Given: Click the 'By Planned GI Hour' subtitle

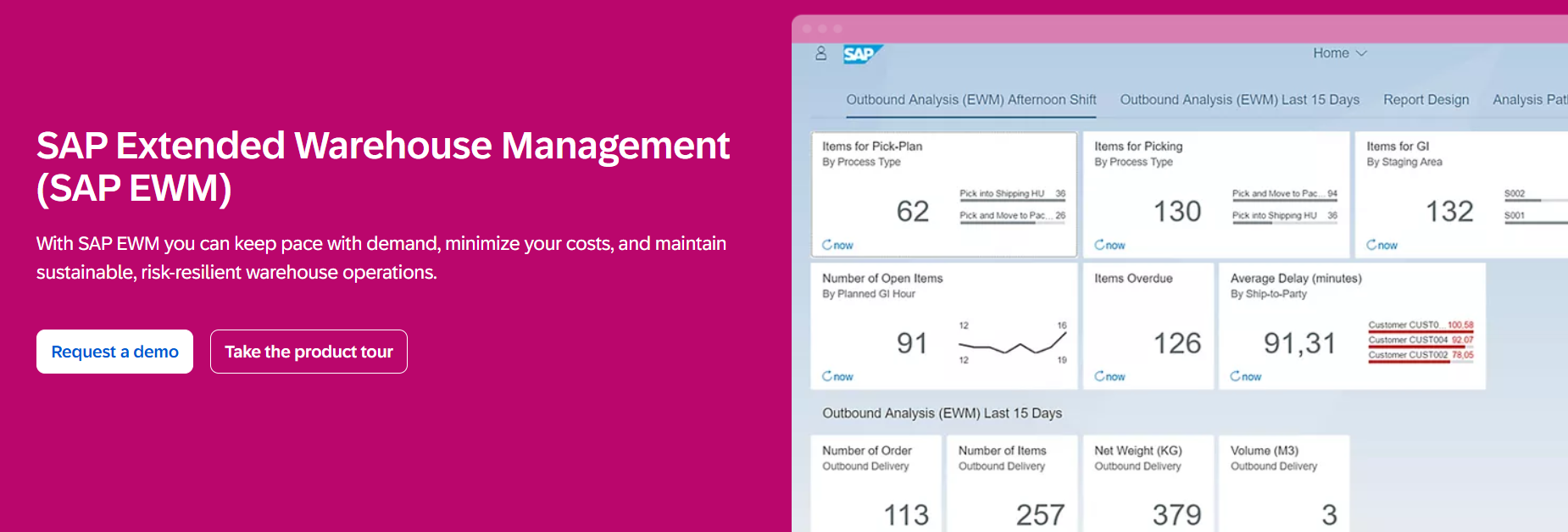Looking at the screenshot, I should [869, 294].
